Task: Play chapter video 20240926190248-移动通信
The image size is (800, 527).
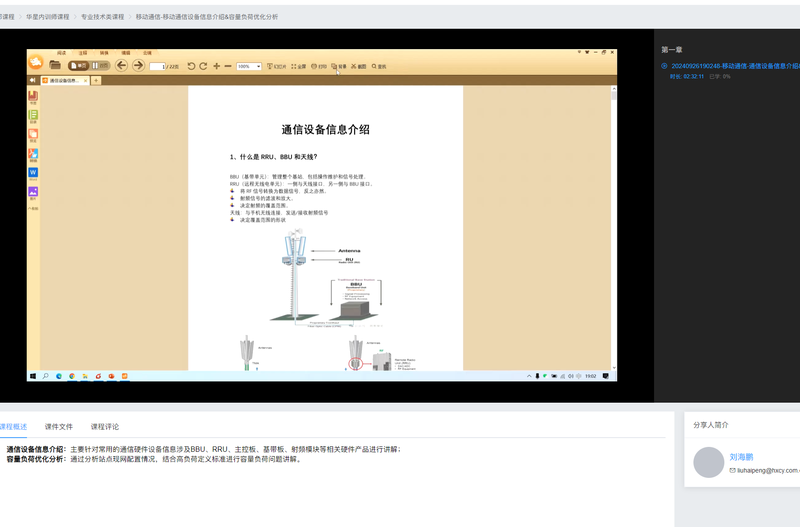Action: pos(735,66)
